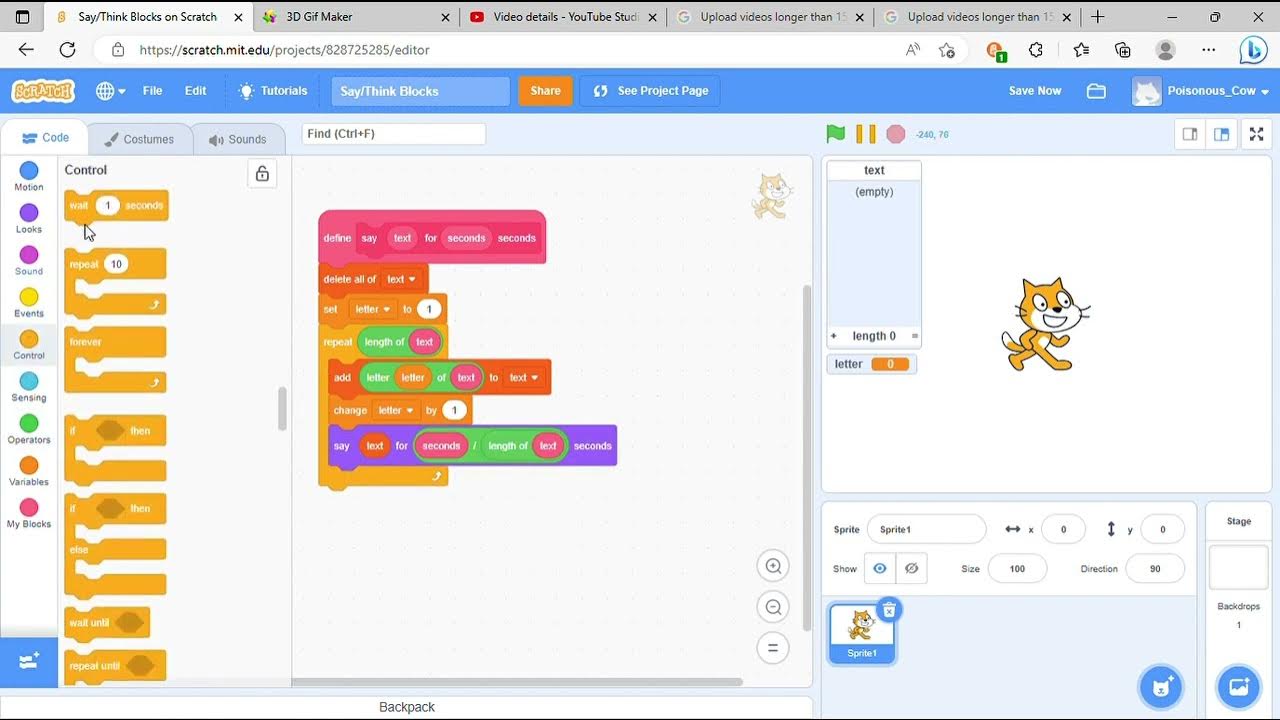Open list dropdown in add to text block

point(524,377)
